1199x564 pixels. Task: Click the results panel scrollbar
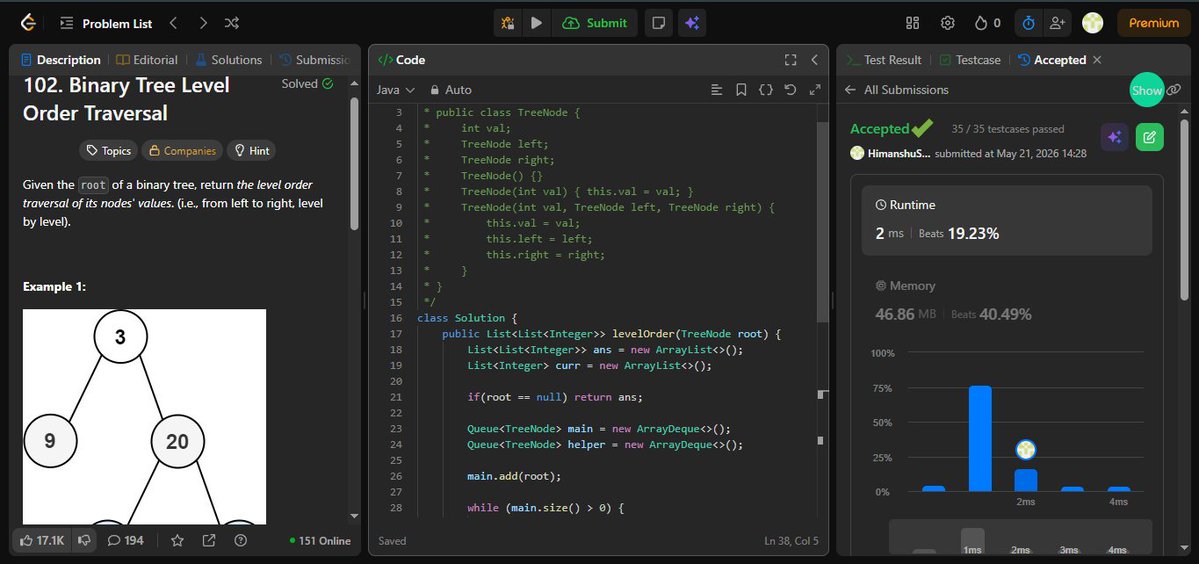pos(1184,208)
